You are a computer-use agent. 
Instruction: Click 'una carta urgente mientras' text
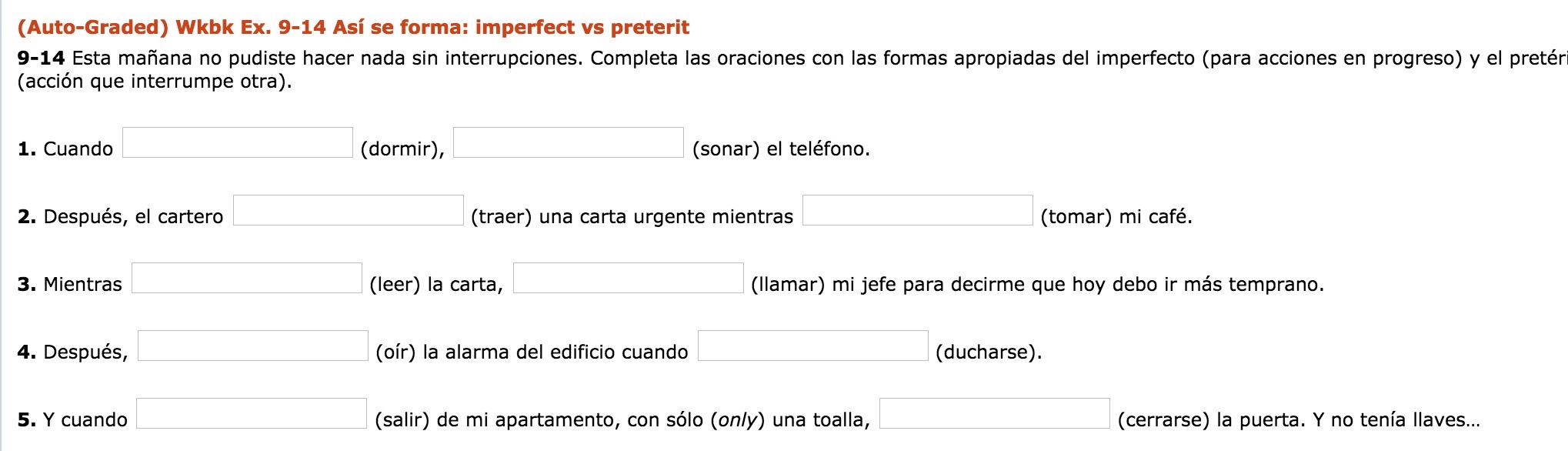click(666, 217)
